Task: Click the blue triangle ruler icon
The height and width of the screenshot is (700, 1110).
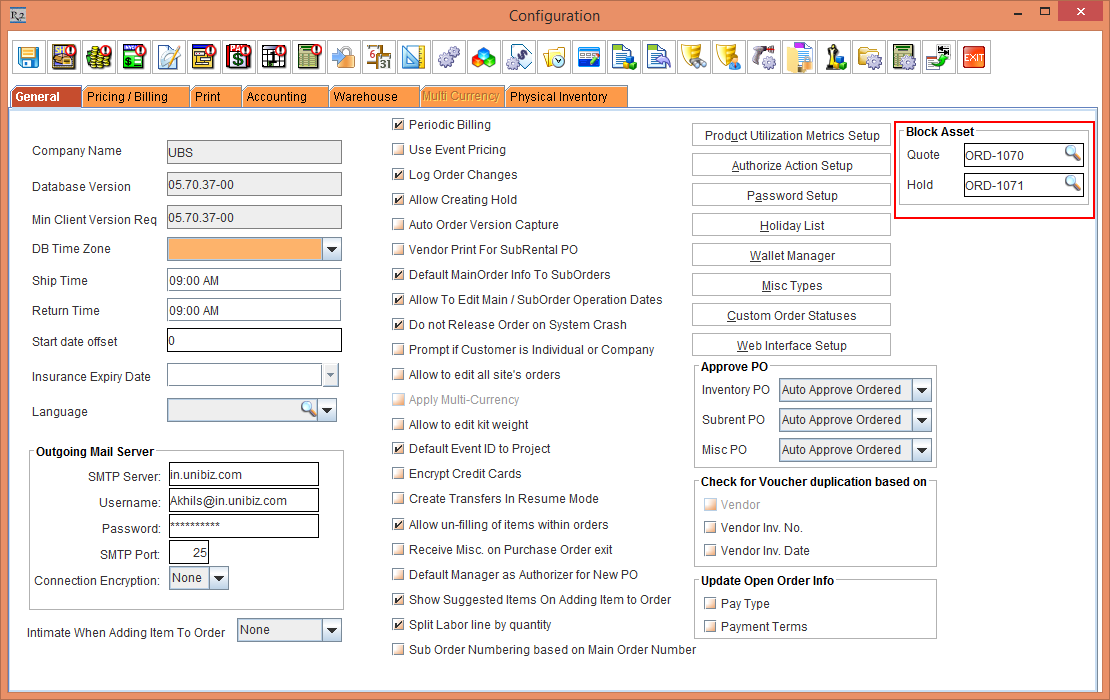Action: (x=413, y=57)
